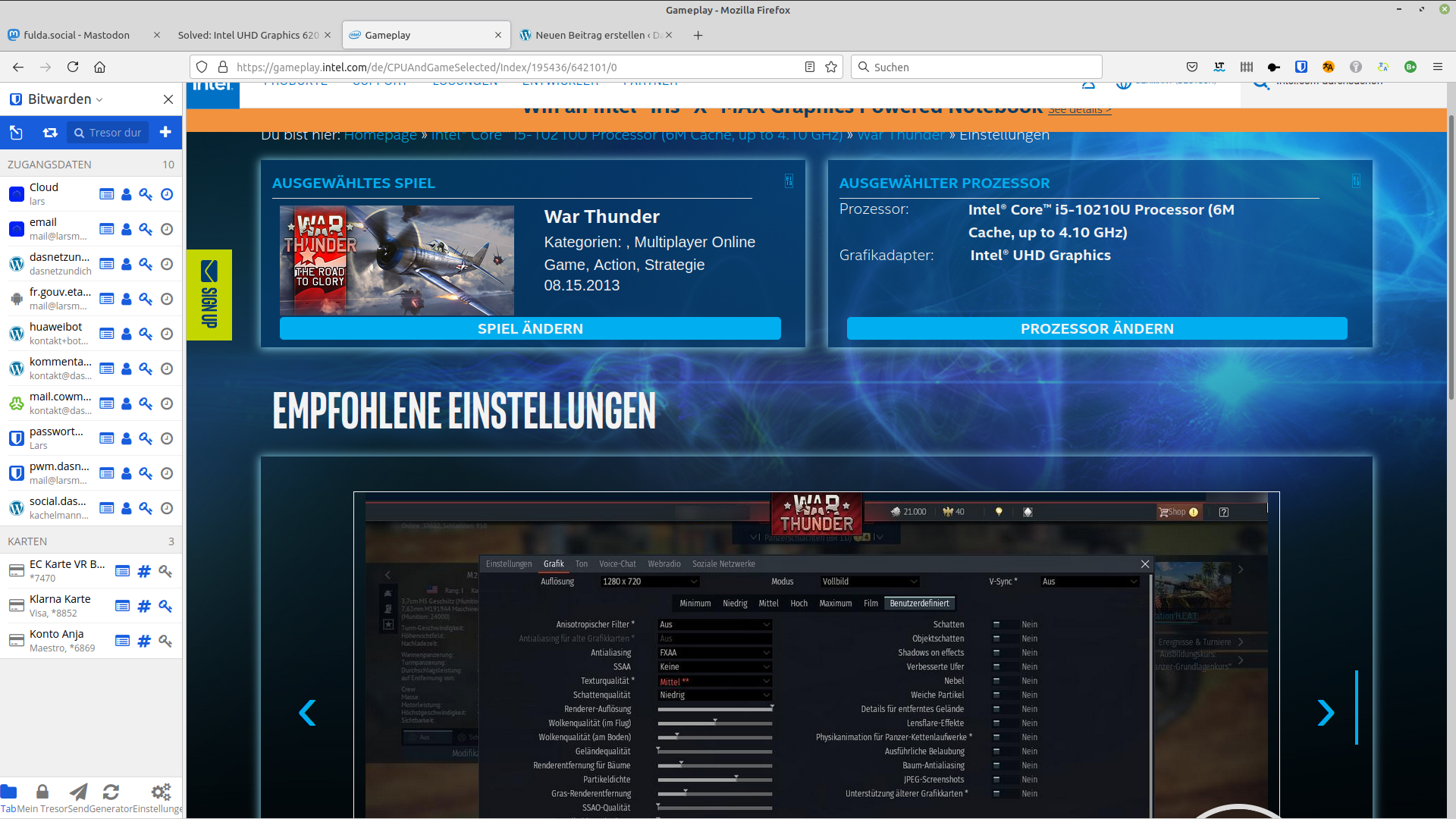The height and width of the screenshot is (819, 1456).
Task: Copy password of the huaweibot login
Action: [146, 334]
